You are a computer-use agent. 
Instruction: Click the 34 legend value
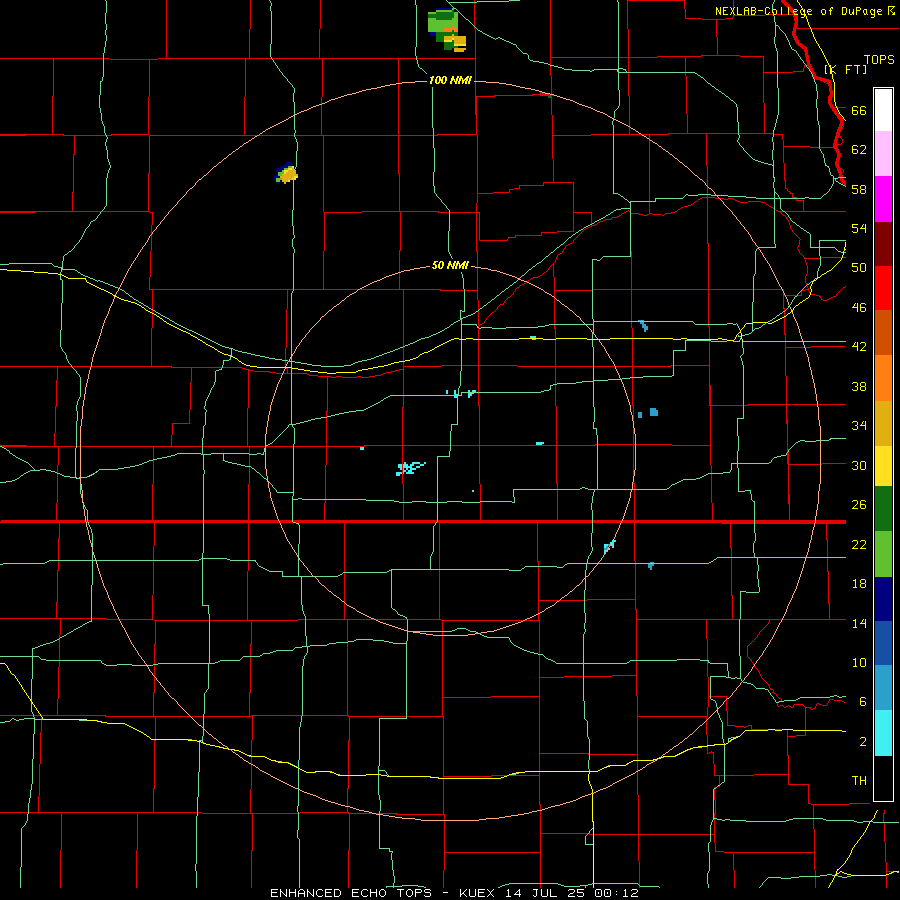coord(859,426)
